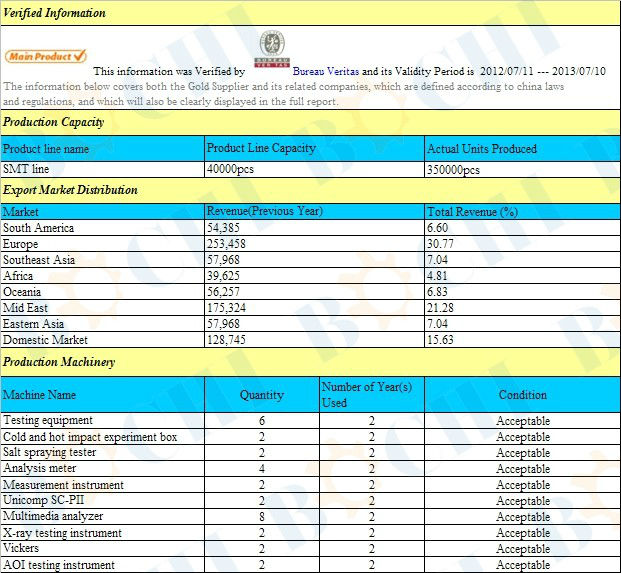Select Analysis meter quantity 4
Viewport: 621px width, 573px height.
(262, 469)
